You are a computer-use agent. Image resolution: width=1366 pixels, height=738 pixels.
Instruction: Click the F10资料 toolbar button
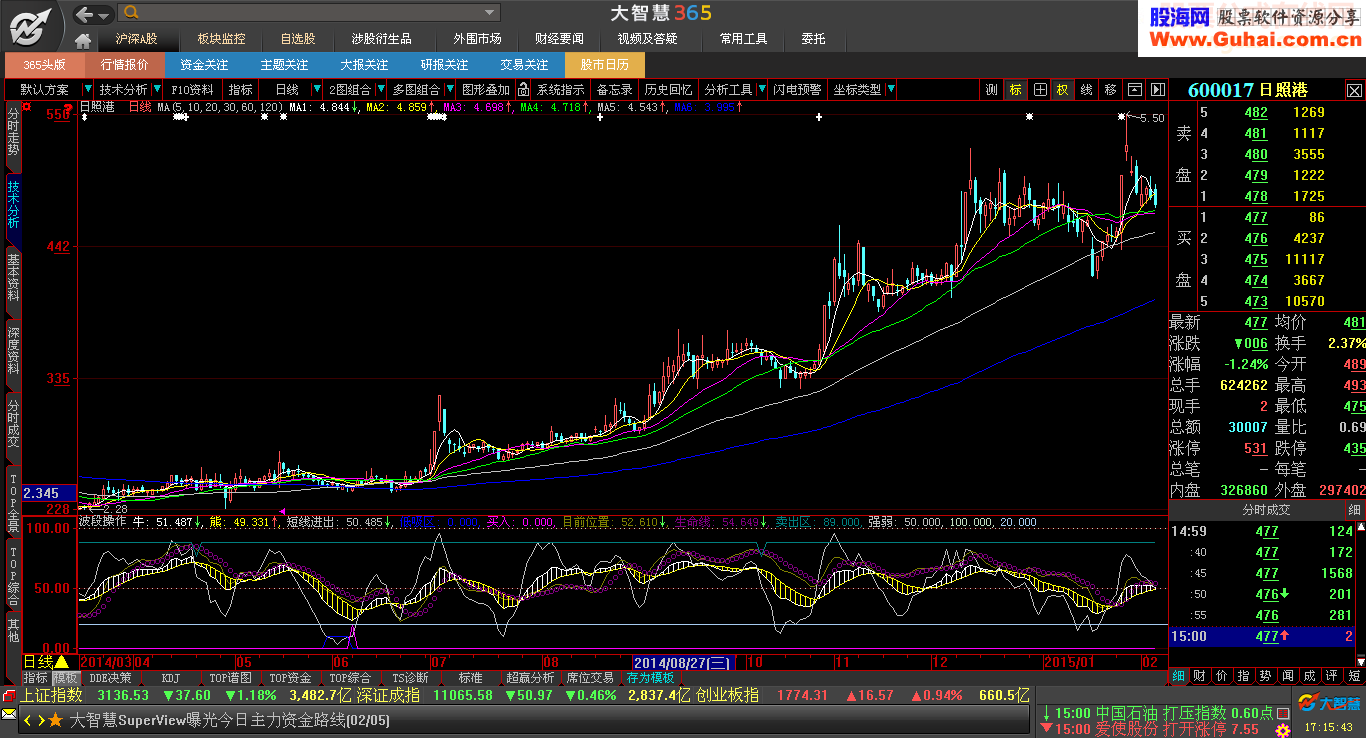point(193,89)
